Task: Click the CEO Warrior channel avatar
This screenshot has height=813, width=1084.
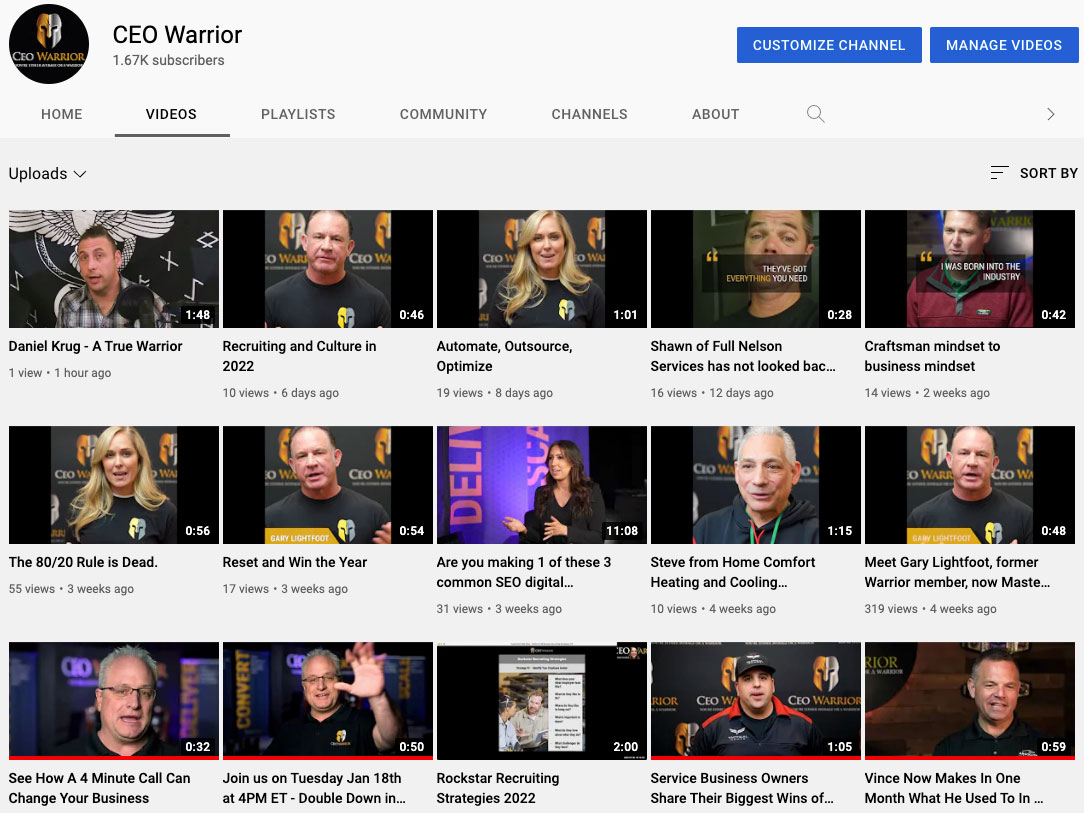Action: [49, 44]
